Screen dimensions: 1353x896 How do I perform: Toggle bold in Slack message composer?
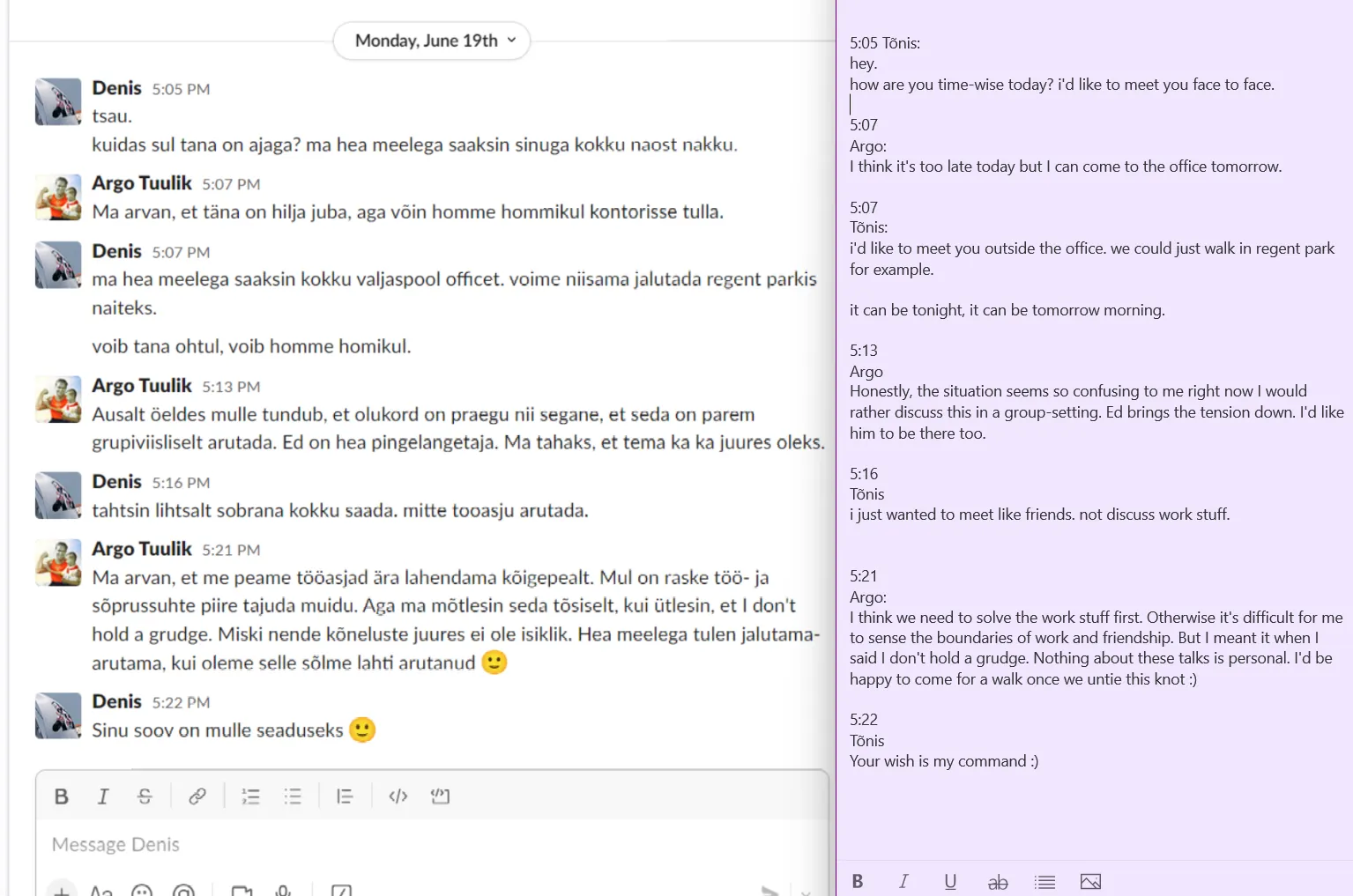click(62, 796)
